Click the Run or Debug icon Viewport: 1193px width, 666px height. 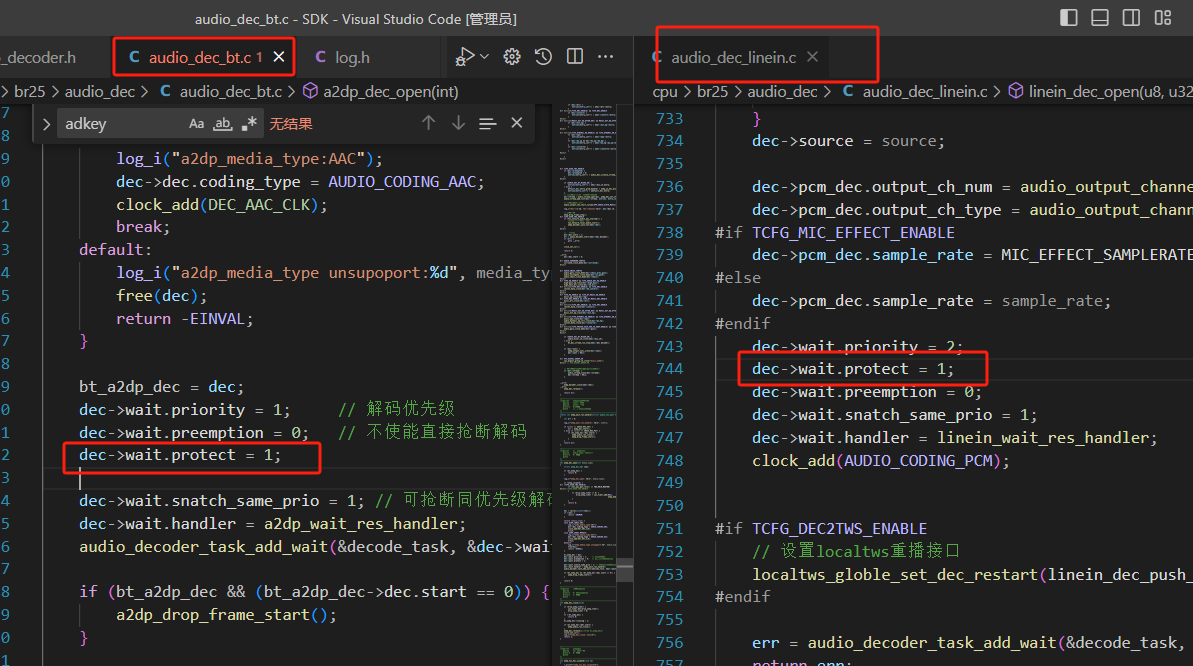[464, 56]
